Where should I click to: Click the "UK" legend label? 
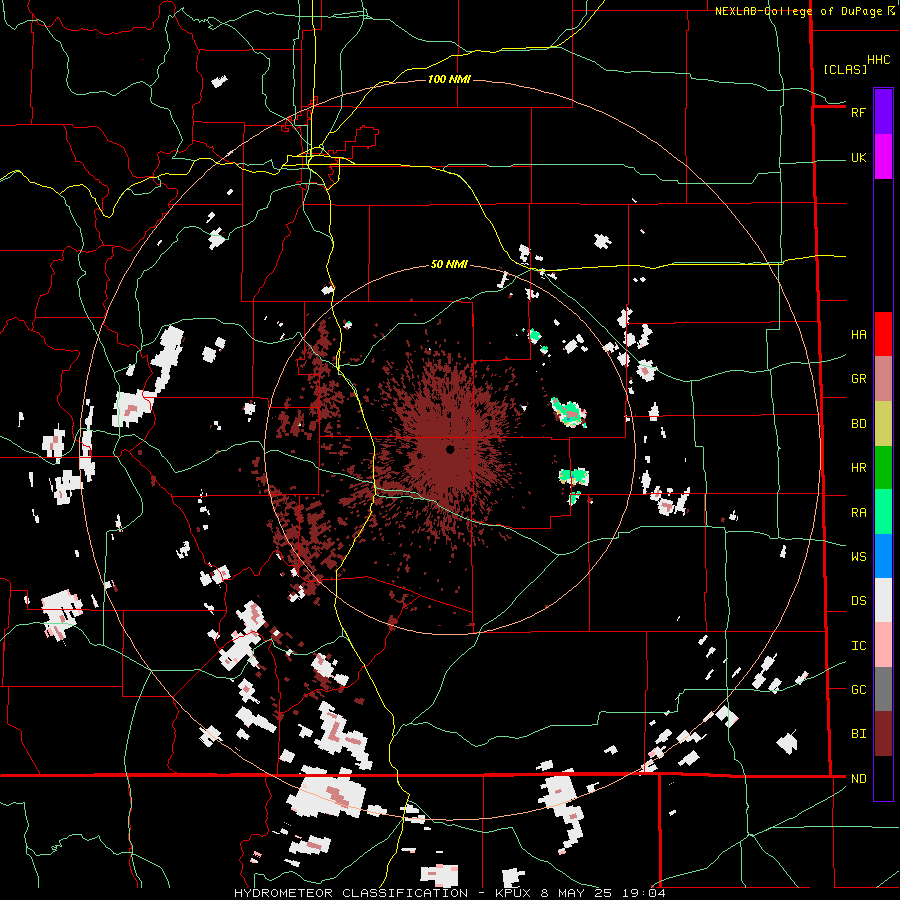click(858, 158)
